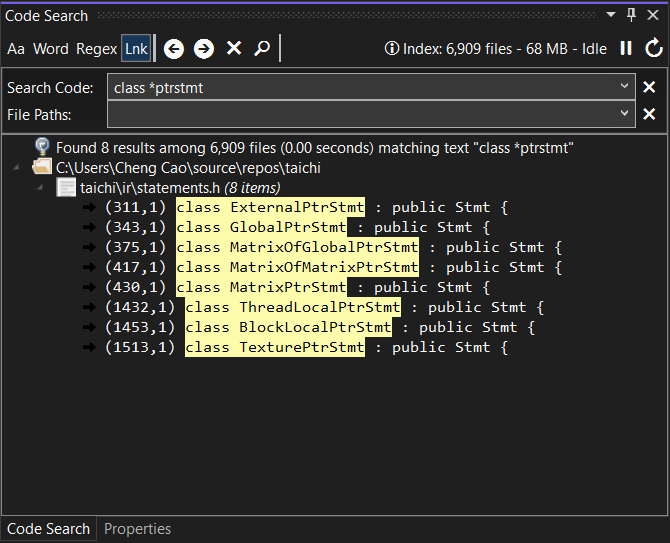This screenshot has width=670, height=543.
Task: Open result class ExternalPtrStmt at line 311
Action: [x=306, y=208]
